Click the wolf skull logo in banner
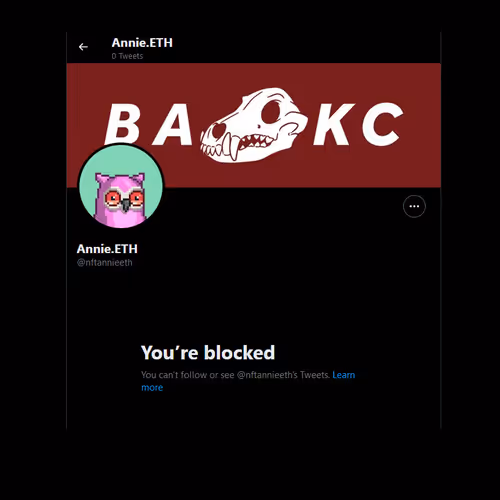Viewport: 500px width, 500px height. coord(254,125)
